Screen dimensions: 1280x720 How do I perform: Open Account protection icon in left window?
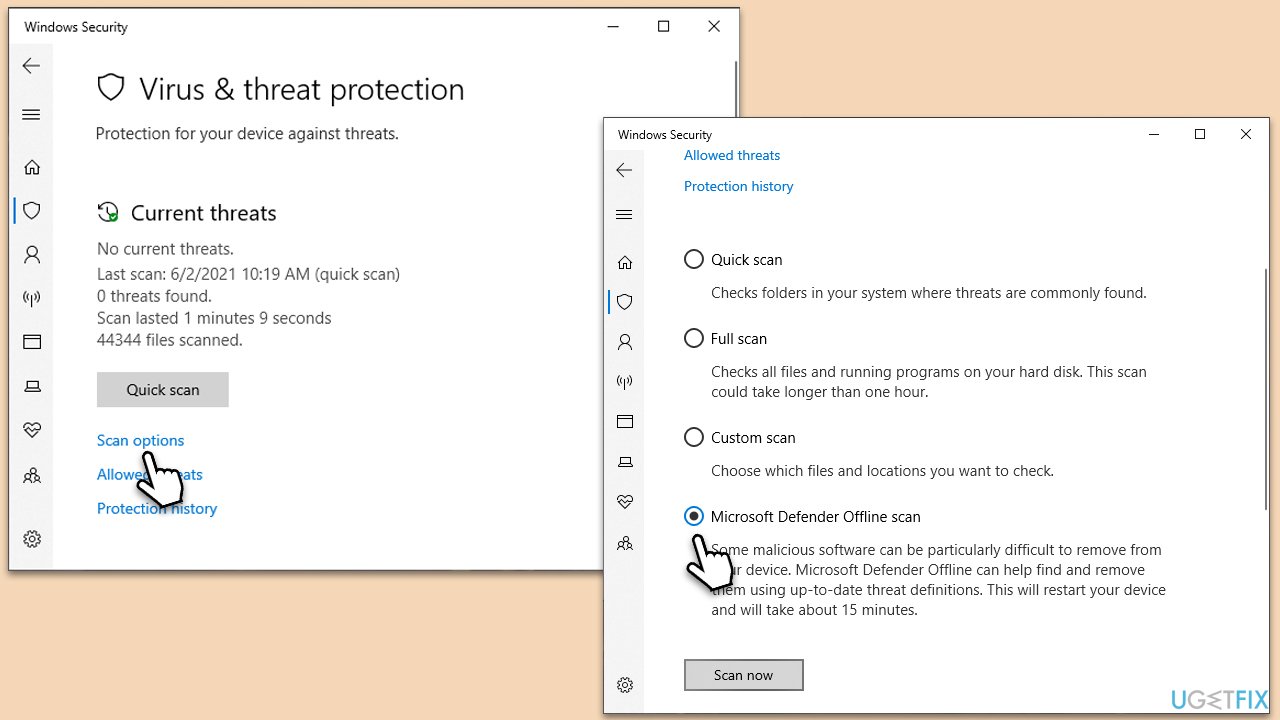32,255
